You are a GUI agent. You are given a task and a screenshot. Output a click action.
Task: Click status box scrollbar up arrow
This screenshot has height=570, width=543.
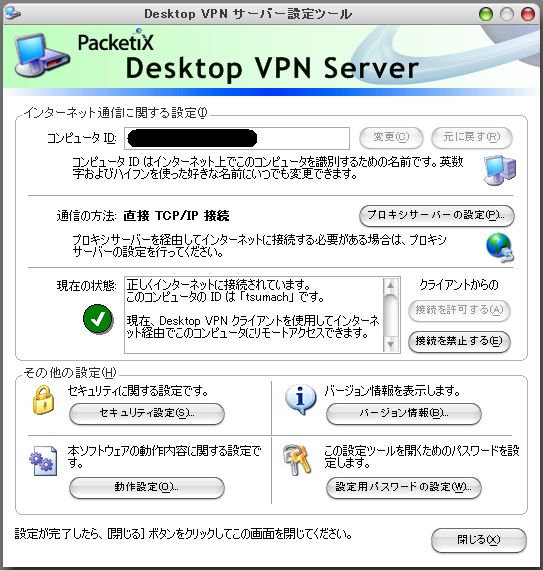391,285
